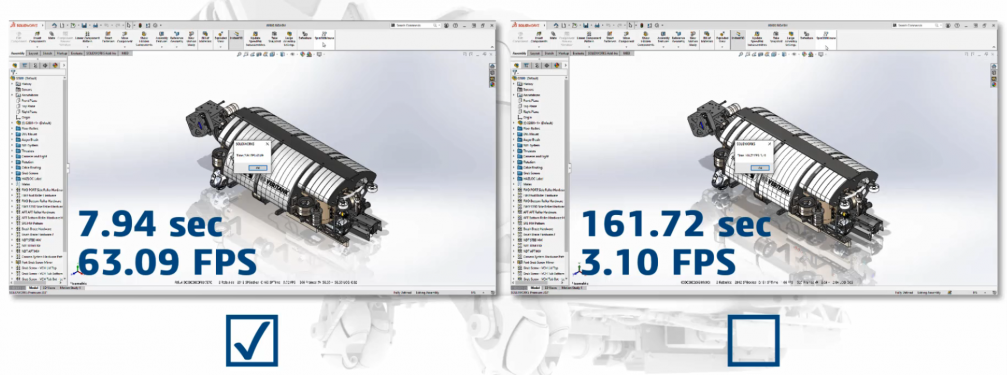Open SOLIDWORKS Add-Ins tab in the 7.94 sec window
The height and width of the screenshot is (375, 1007).
tap(101, 53)
